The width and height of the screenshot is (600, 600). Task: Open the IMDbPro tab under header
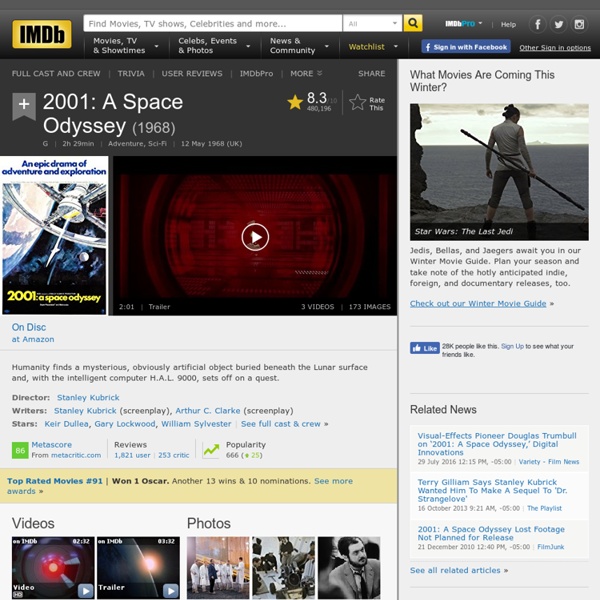[256, 73]
